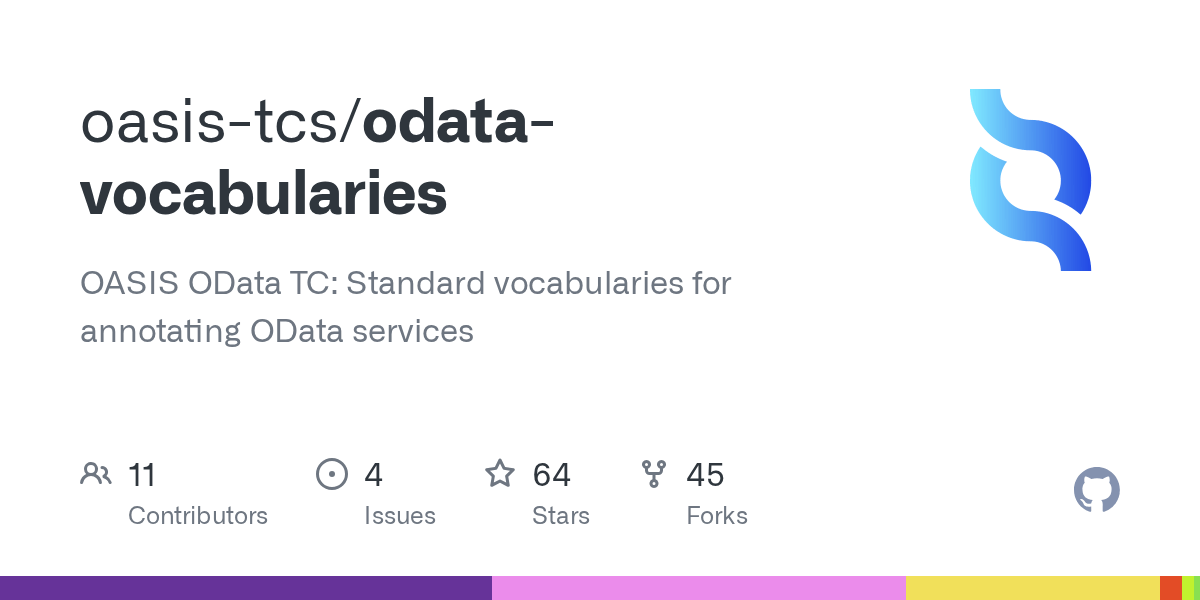Click the pink language bar segment
Image resolution: width=1200 pixels, height=600 pixels.
coord(699,588)
